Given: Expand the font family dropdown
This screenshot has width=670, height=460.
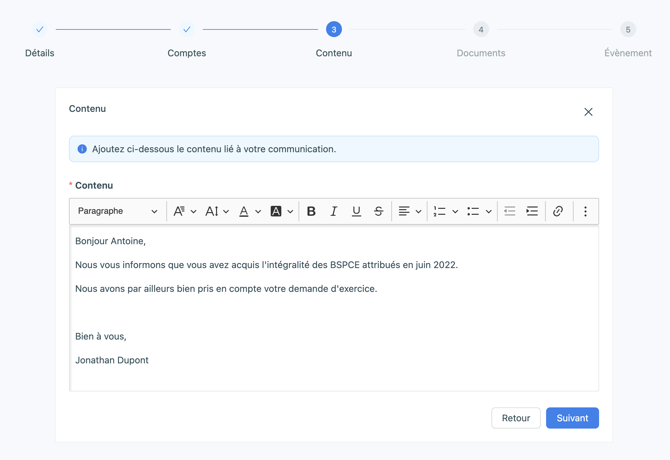Looking at the screenshot, I should coord(184,211).
